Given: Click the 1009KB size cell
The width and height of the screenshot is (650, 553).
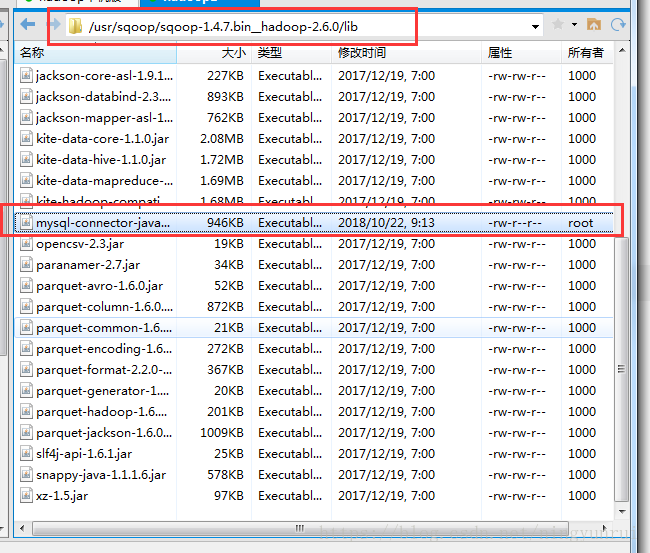Looking at the screenshot, I should [x=222, y=433].
